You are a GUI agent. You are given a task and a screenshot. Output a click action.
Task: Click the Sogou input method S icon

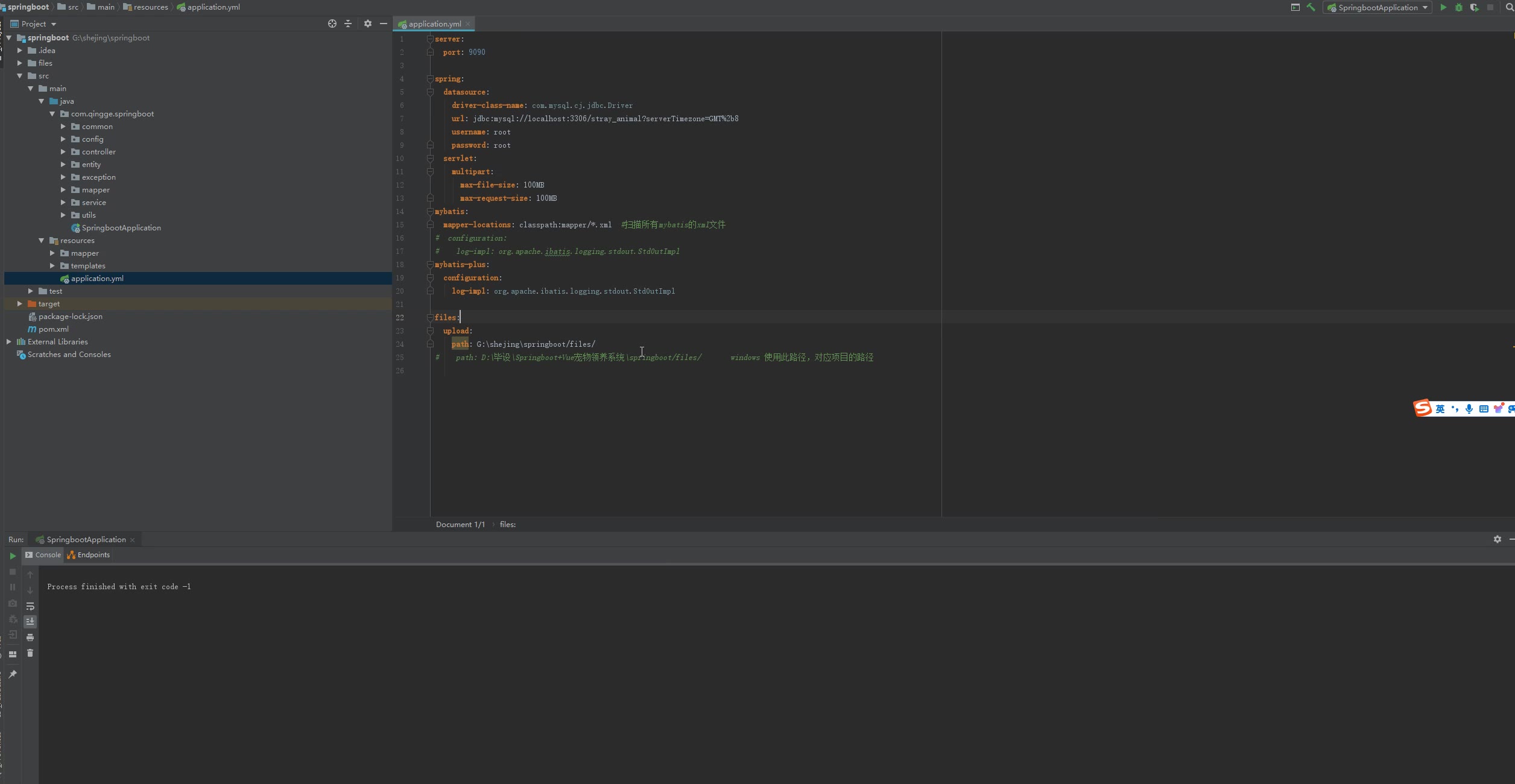[x=1422, y=408]
